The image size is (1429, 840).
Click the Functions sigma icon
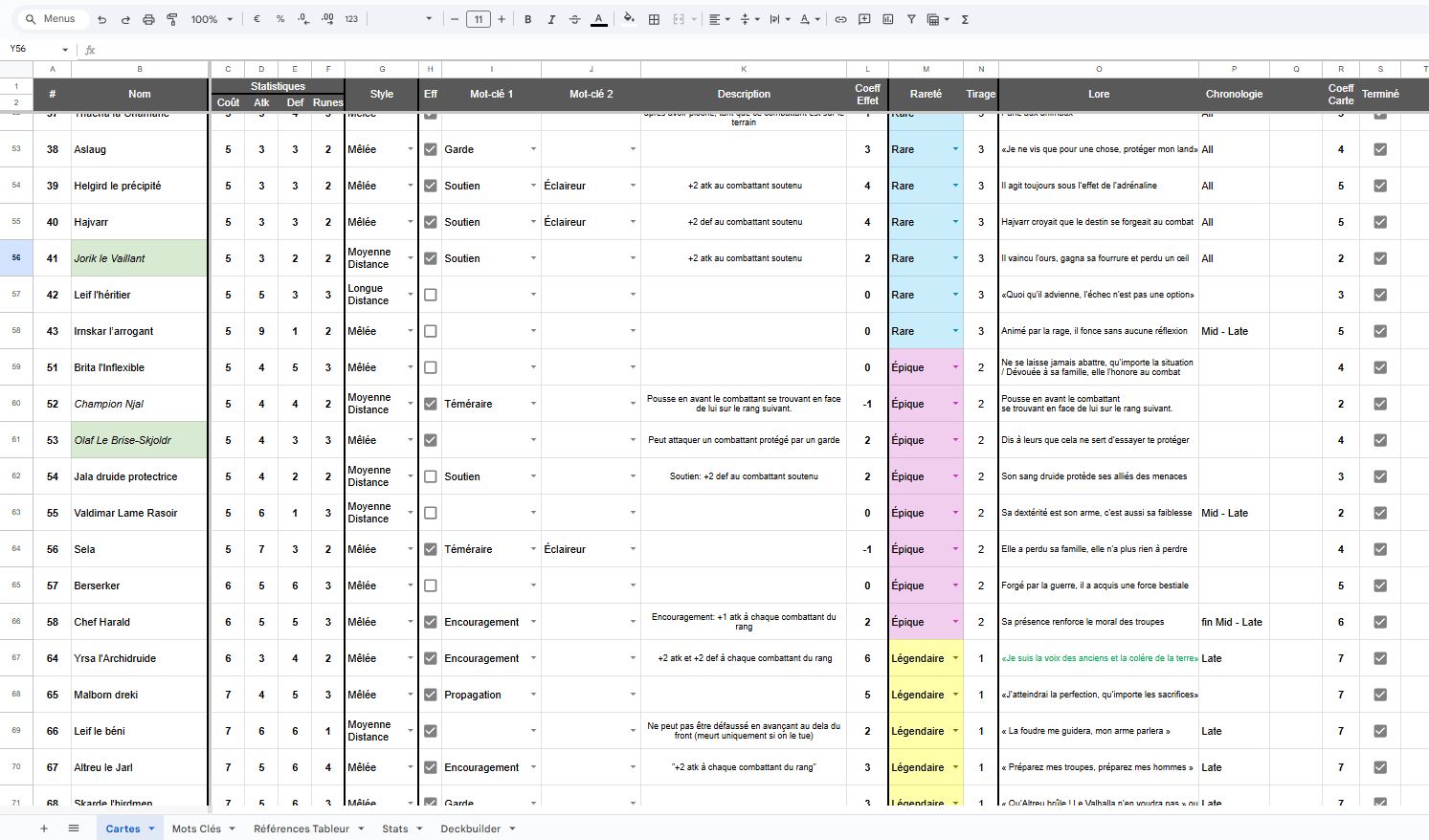[965, 19]
